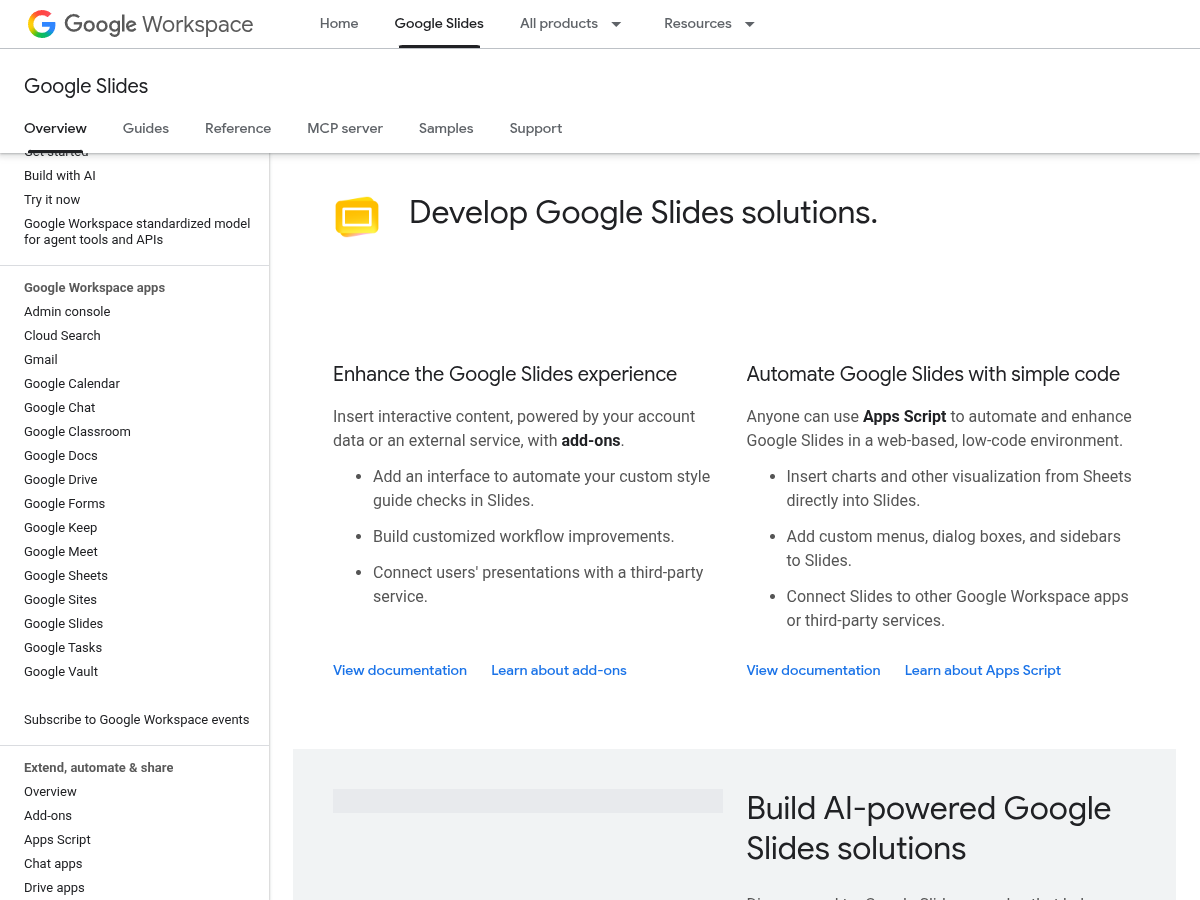Screen dimensions: 1200x900
Task: Click the 'Develop Google Slides solutions.' heading
Action: (x=643, y=212)
